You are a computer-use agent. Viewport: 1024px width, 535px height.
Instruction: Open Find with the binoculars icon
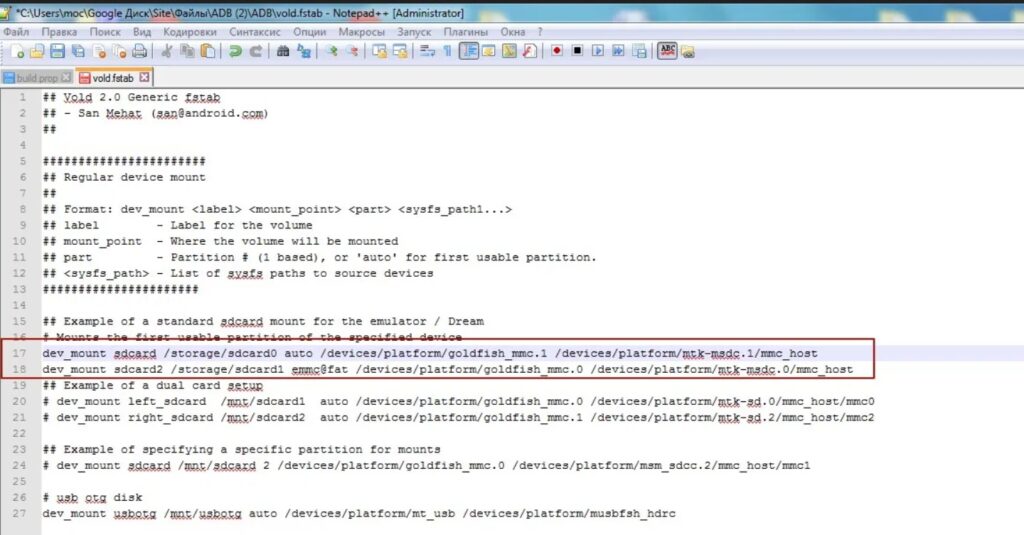283,51
